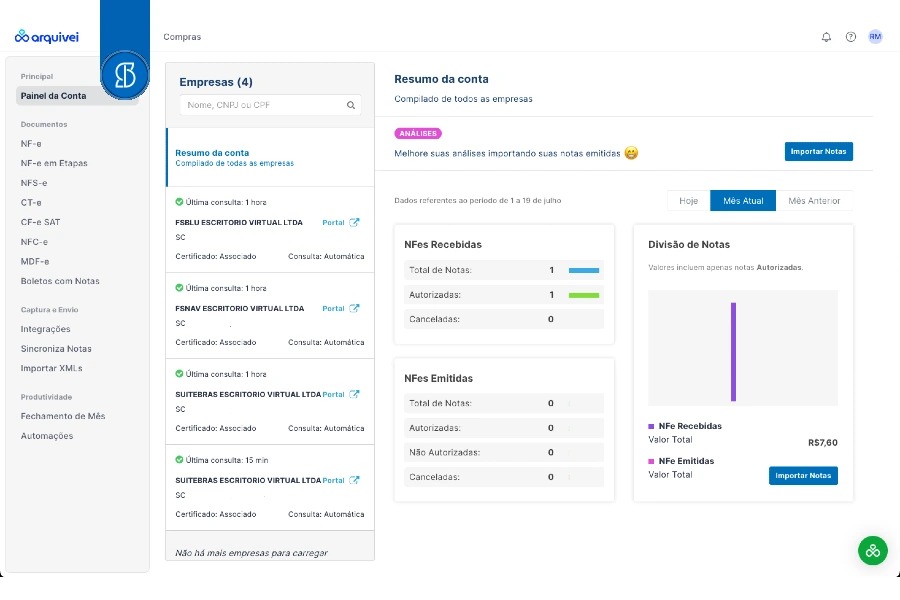The height and width of the screenshot is (600, 900).
Task: Click the smiling emoji beside the análises message
Action: 631,153
